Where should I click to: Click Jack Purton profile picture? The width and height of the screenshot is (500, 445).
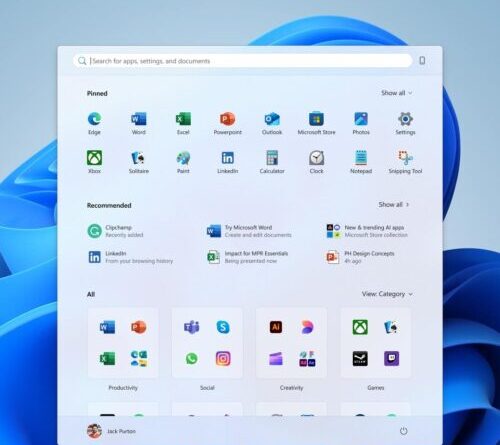[x=94, y=431]
